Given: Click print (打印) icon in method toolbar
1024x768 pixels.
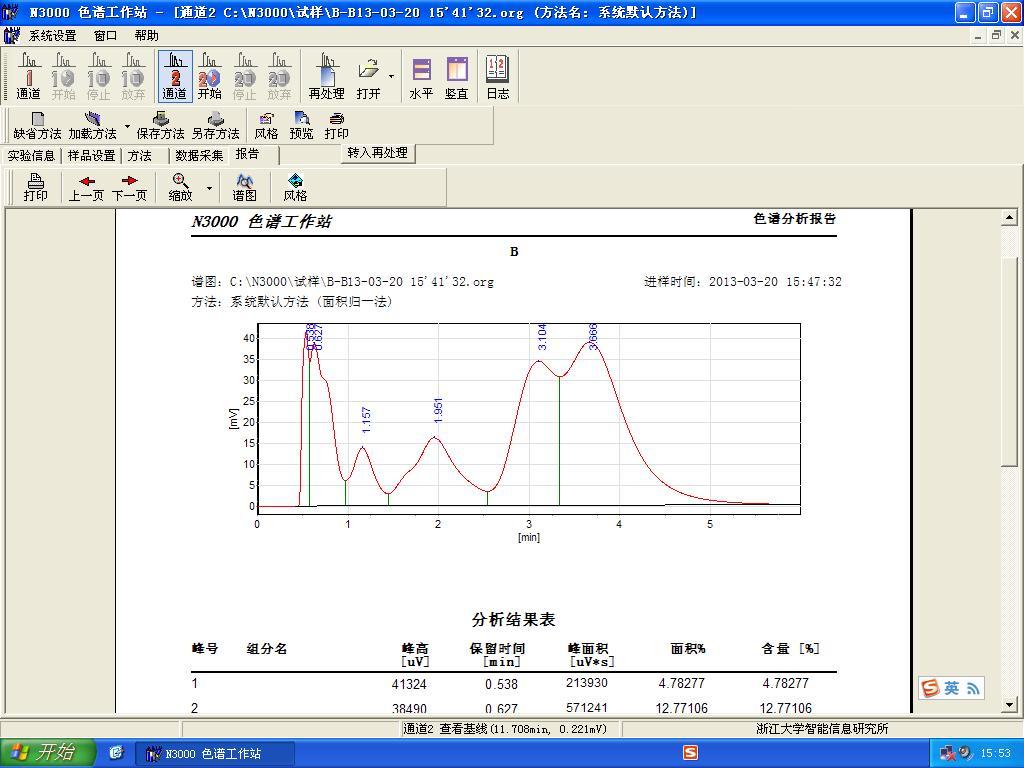Looking at the screenshot, I should point(336,126).
